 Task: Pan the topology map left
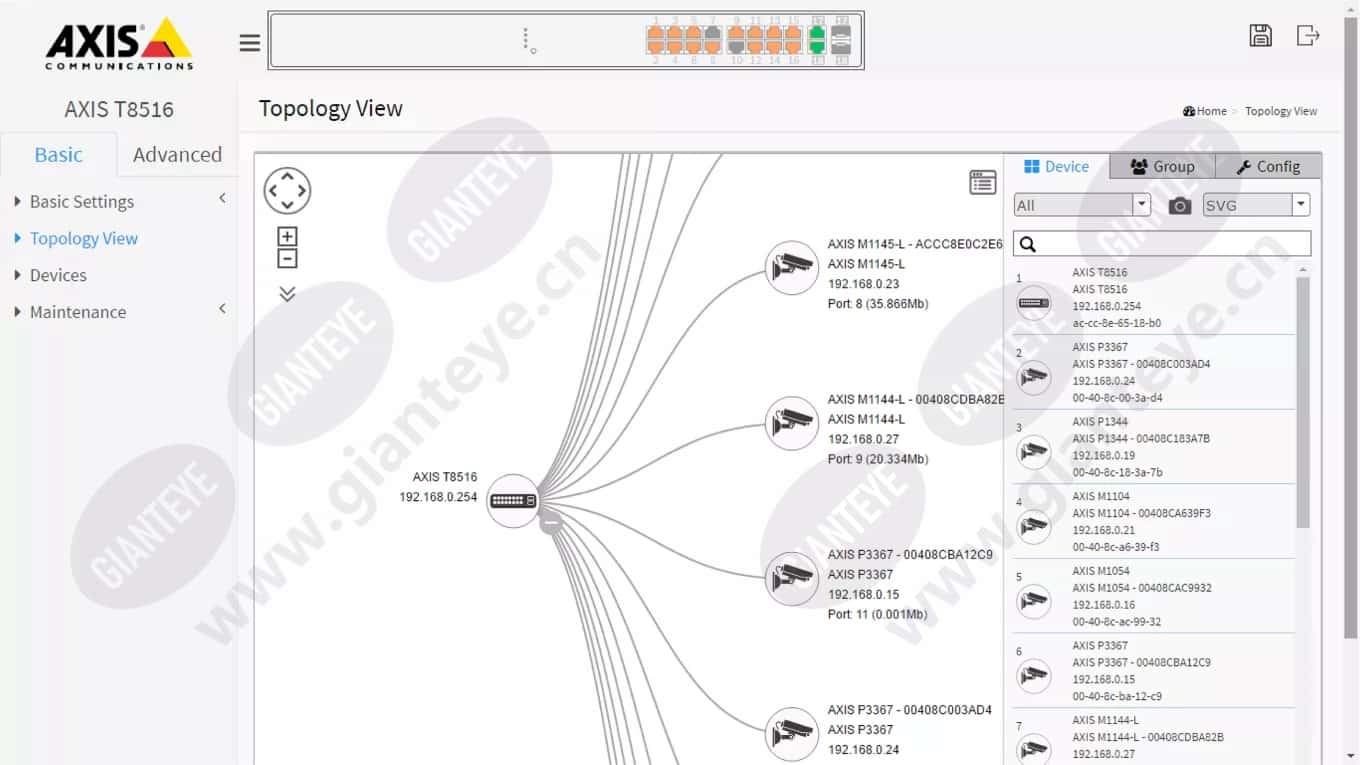tap(273, 191)
